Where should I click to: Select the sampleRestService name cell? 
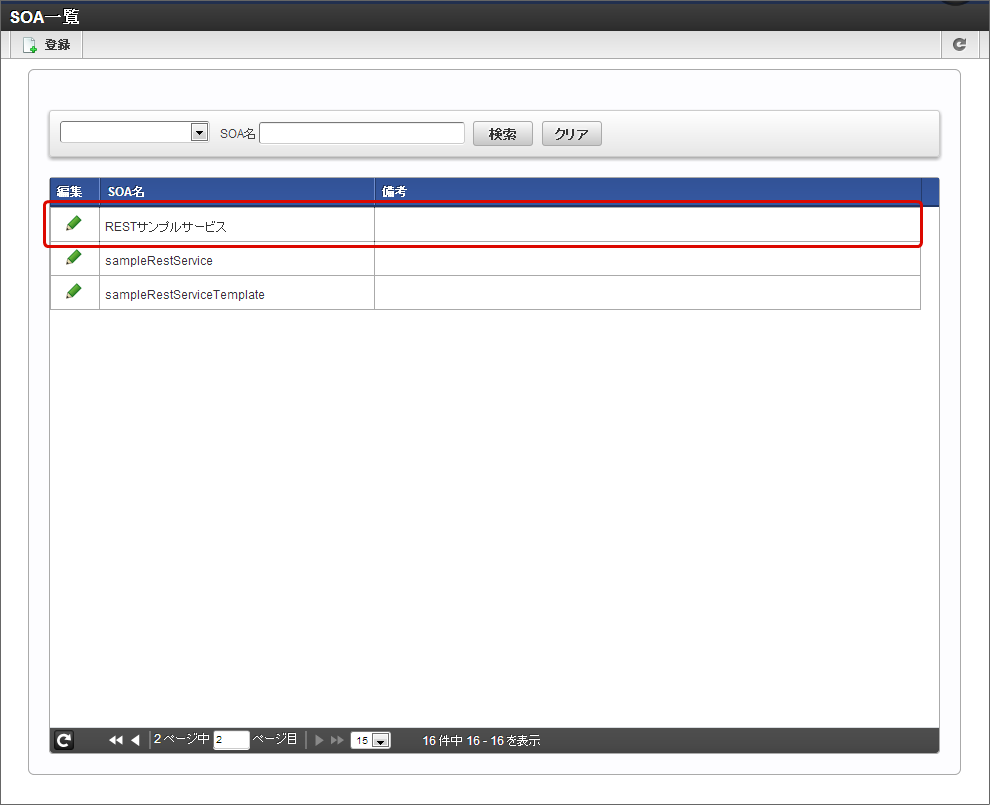coord(237,260)
